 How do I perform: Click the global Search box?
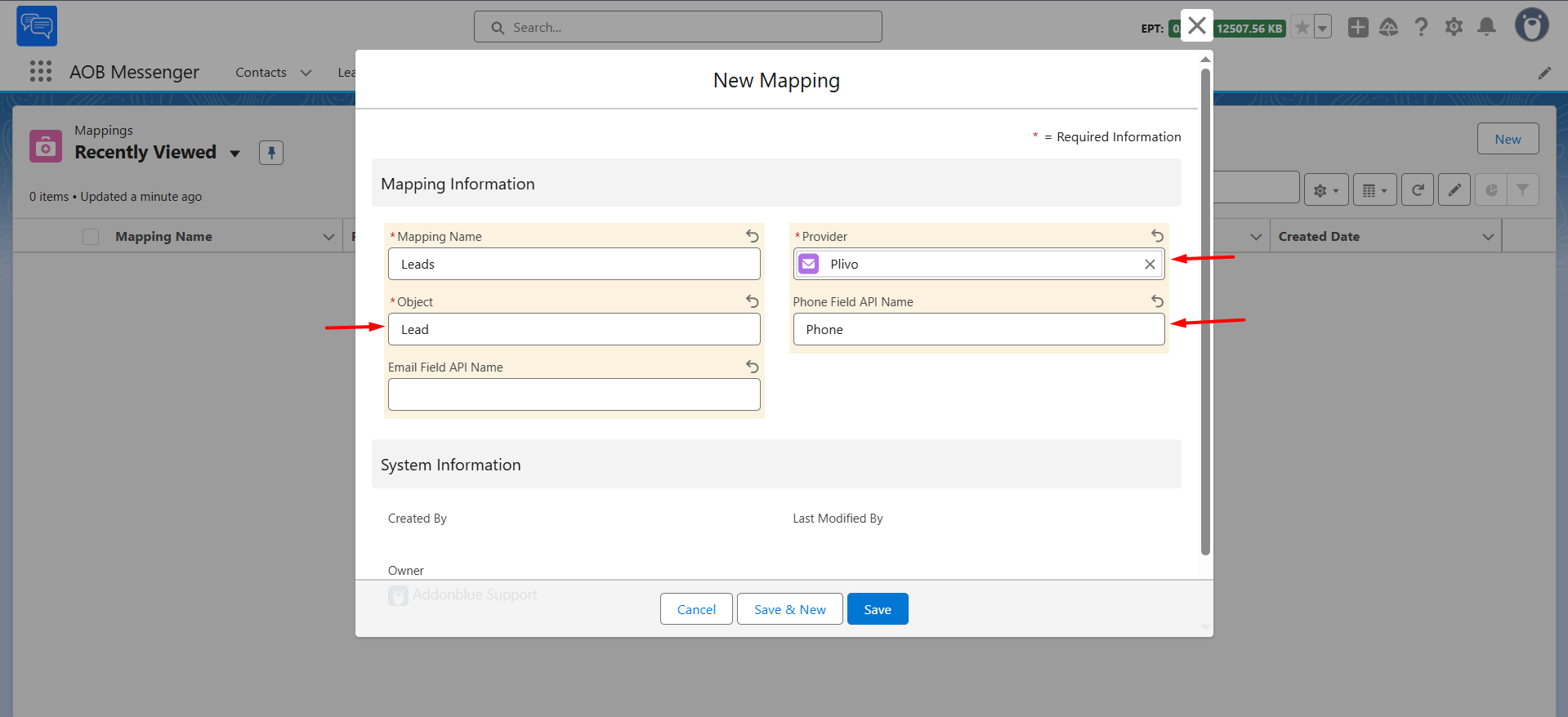678,27
